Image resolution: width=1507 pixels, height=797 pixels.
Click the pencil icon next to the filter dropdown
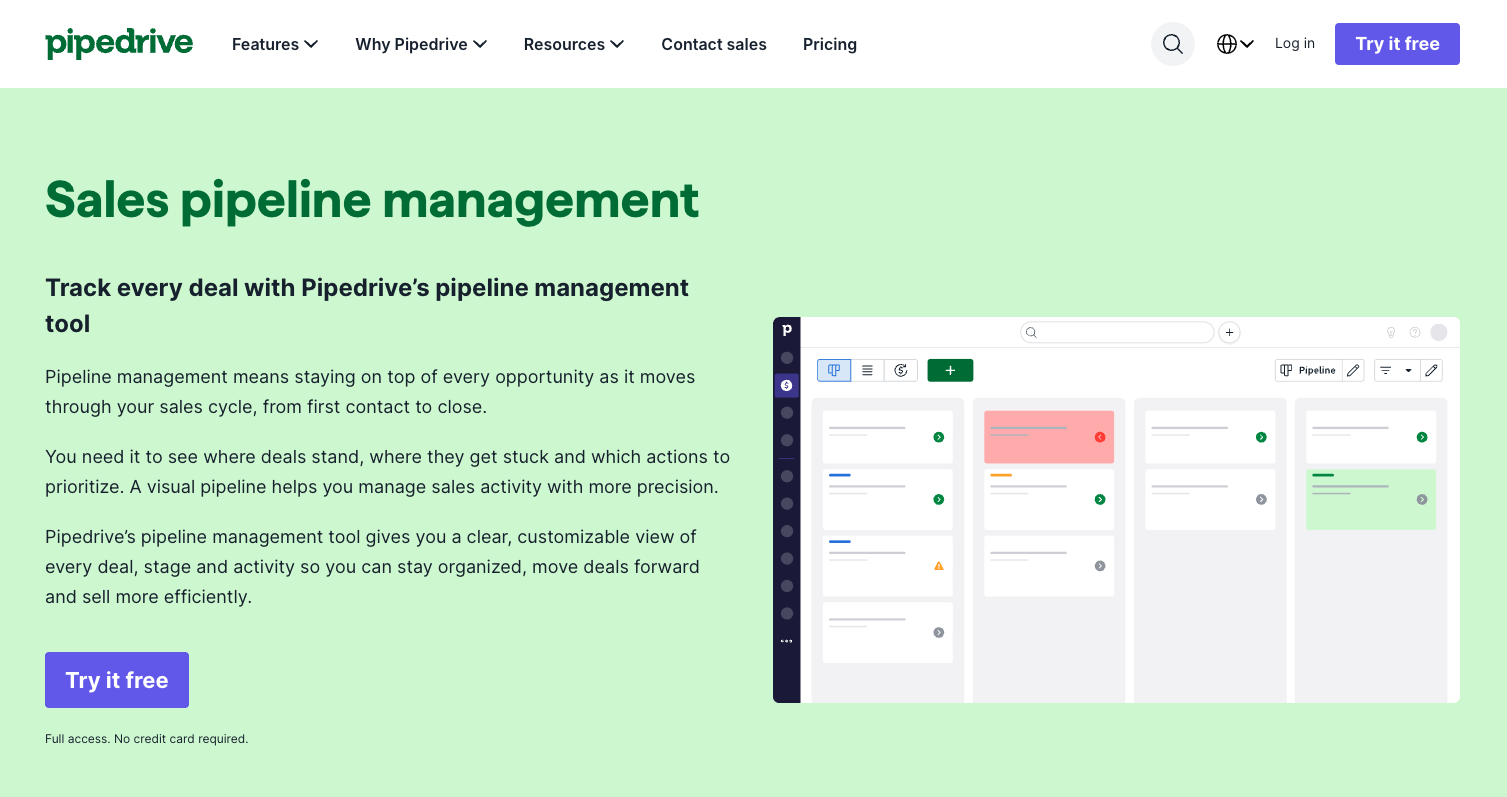pyautogui.click(x=1431, y=370)
